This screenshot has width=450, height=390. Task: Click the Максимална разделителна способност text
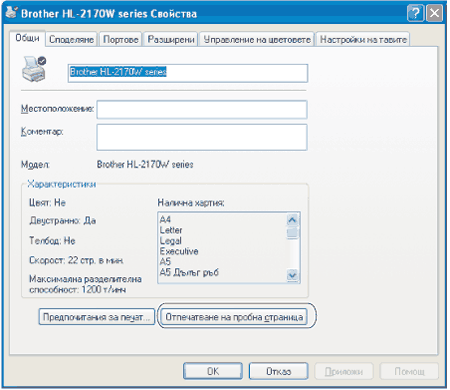click(85, 284)
